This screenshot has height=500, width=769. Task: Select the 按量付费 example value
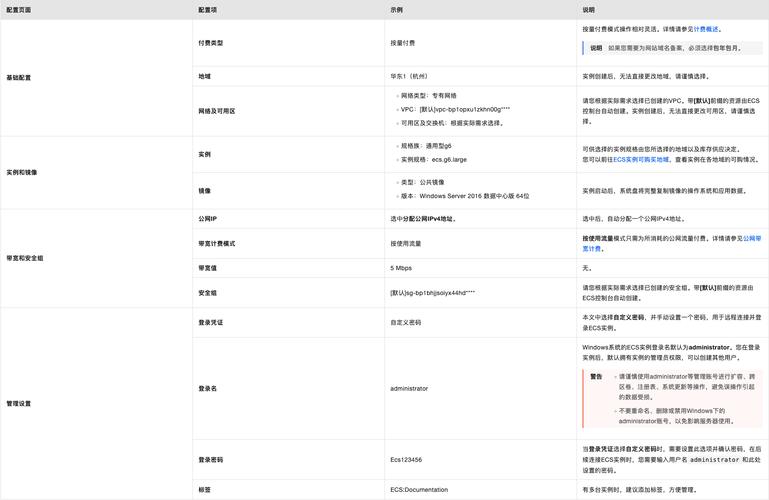[403, 43]
